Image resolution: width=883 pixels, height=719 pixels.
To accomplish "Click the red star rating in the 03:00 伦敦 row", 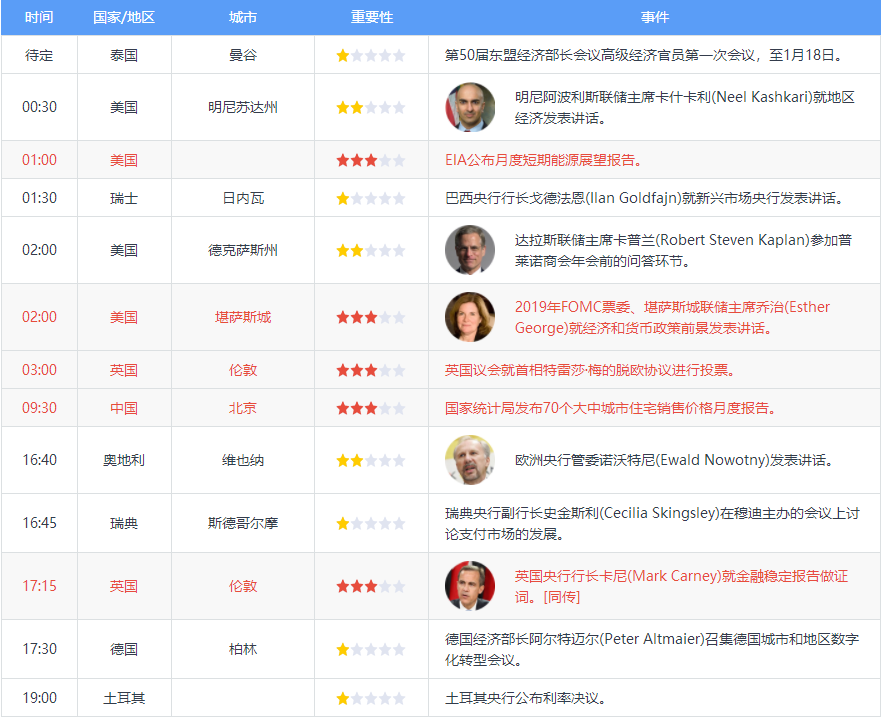I will 371,370.
